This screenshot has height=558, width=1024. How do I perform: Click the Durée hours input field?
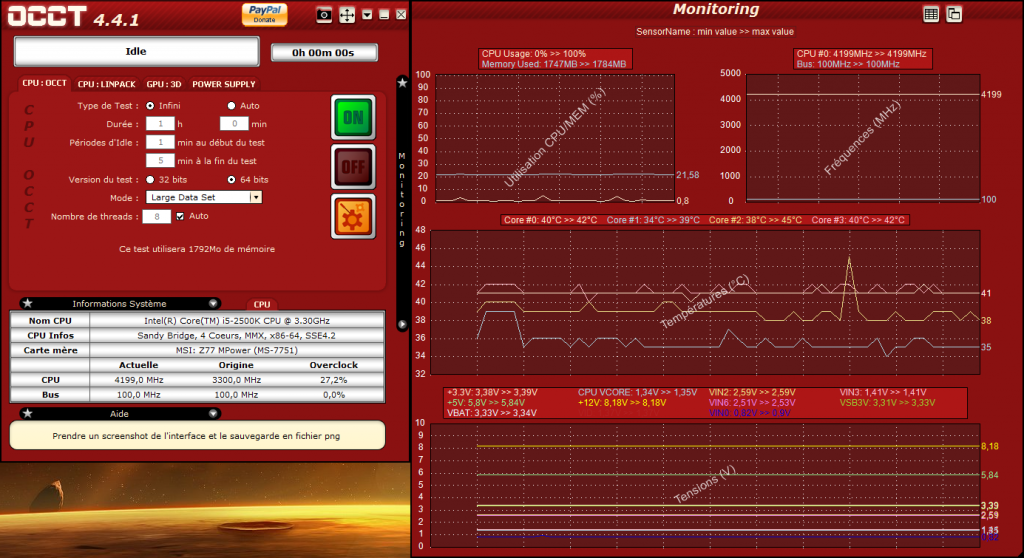click(160, 123)
